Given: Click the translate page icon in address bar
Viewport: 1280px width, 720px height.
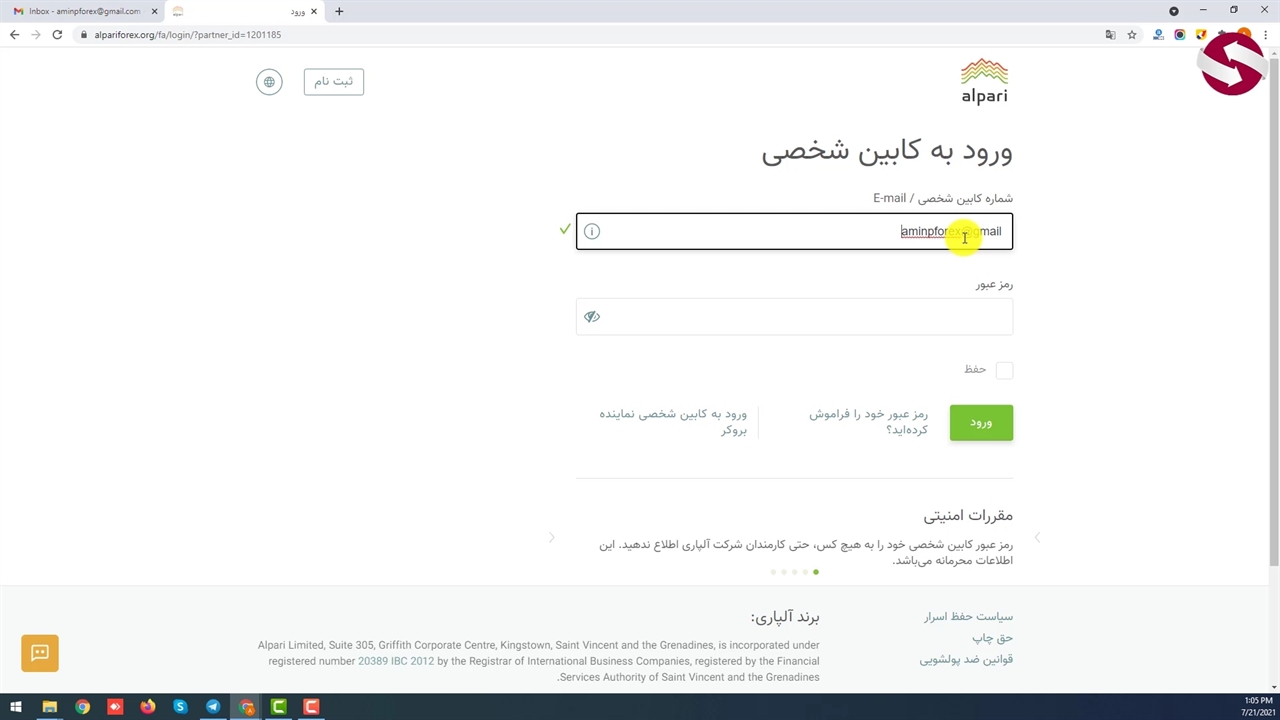Looking at the screenshot, I should 1110,35.
